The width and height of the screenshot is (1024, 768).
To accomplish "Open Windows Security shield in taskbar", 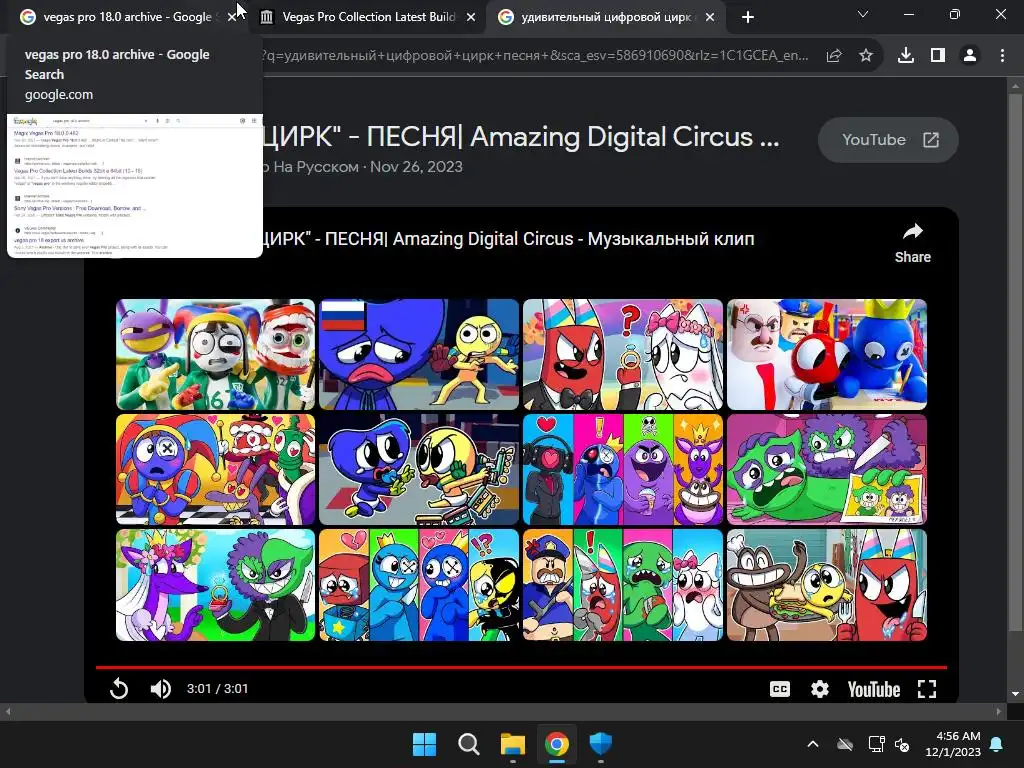I will (600, 744).
